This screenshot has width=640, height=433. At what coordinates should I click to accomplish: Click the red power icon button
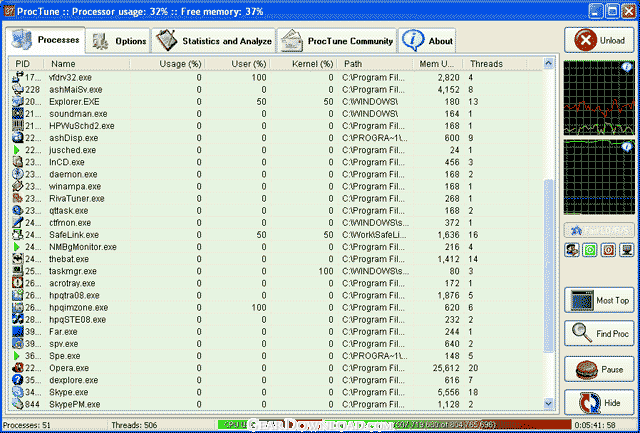tap(608, 249)
